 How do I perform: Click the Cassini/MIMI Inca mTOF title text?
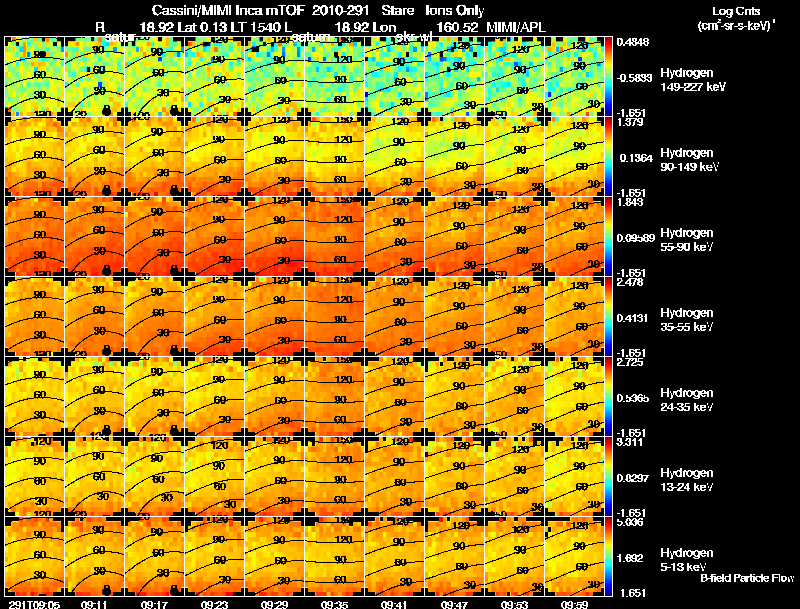point(228,10)
